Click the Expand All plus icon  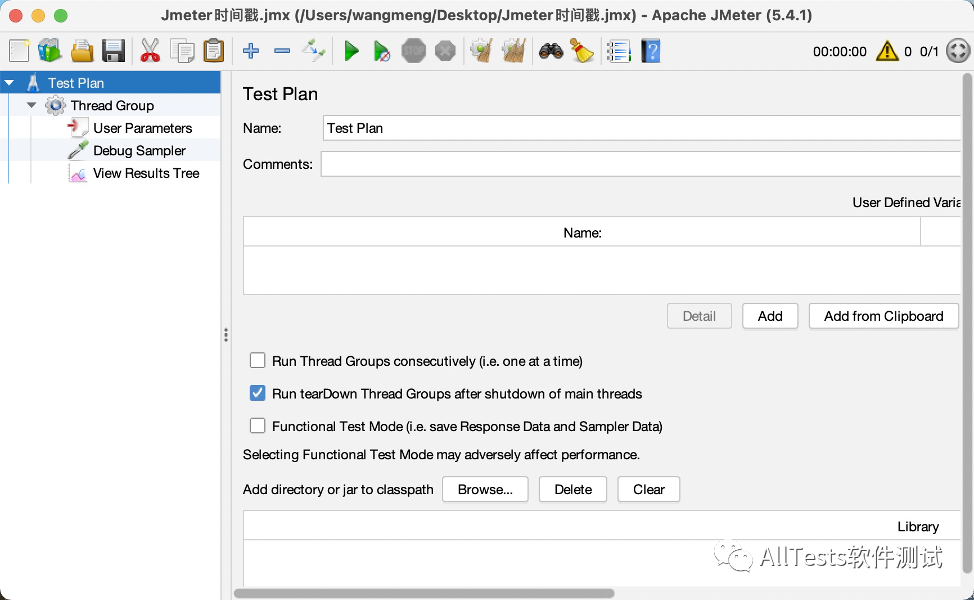click(x=251, y=51)
